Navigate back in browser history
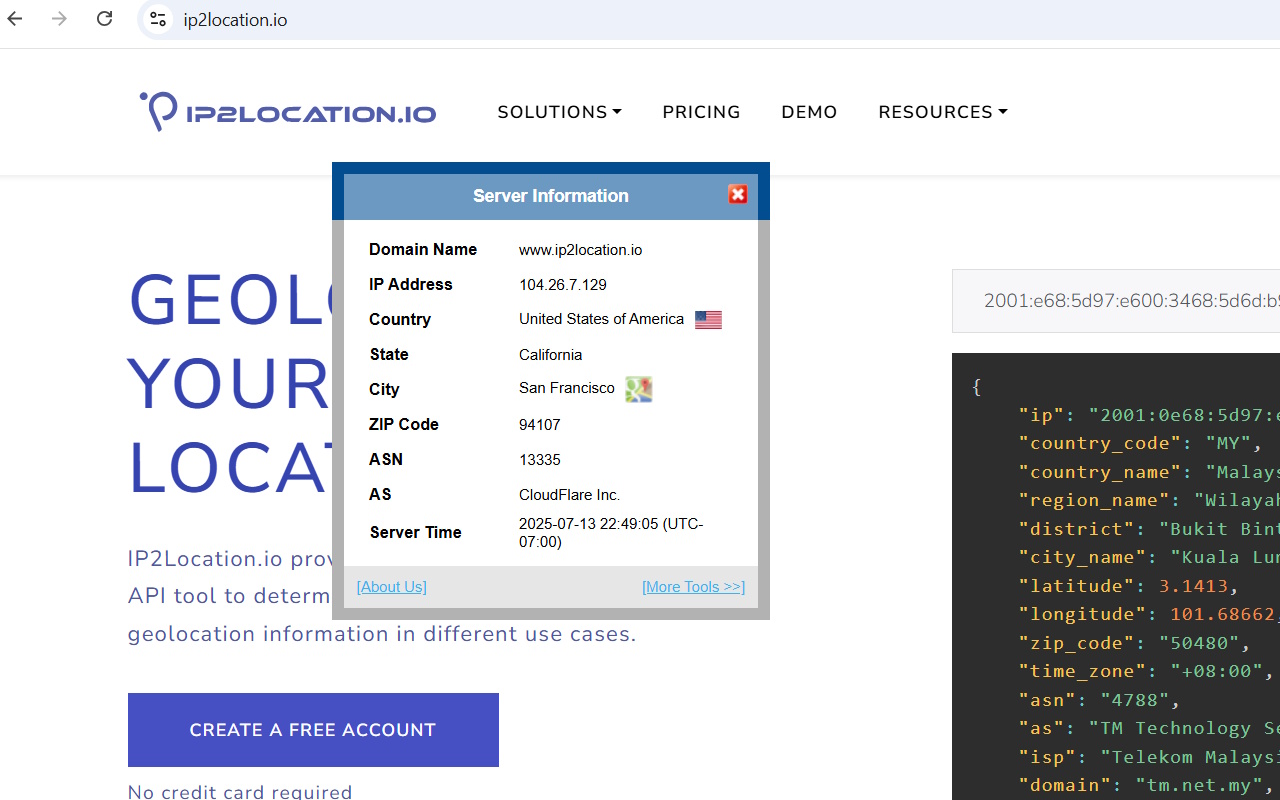 14,19
